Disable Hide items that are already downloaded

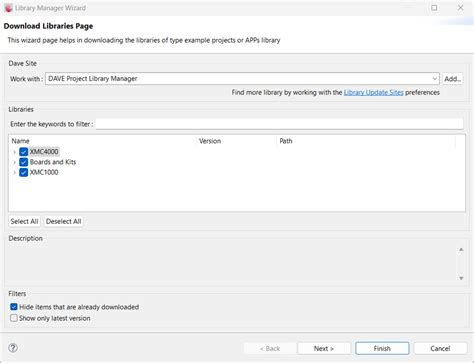pyautogui.click(x=14, y=307)
